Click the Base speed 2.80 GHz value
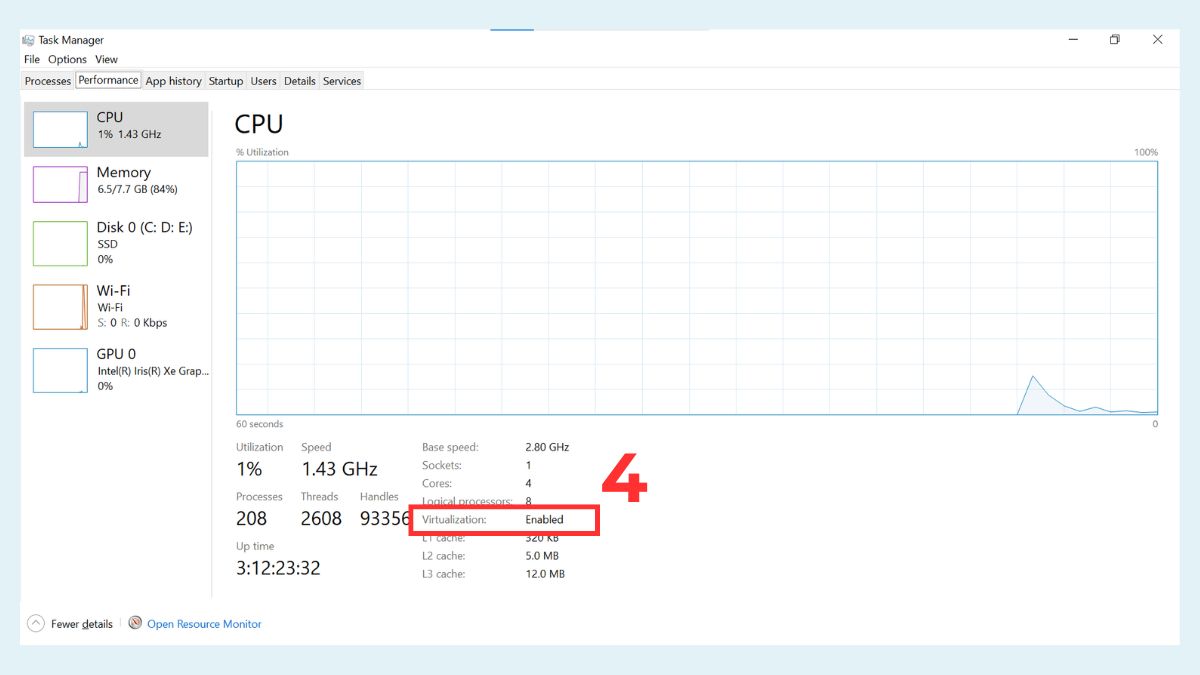This screenshot has height=675, width=1200. [x=547, y=447]
